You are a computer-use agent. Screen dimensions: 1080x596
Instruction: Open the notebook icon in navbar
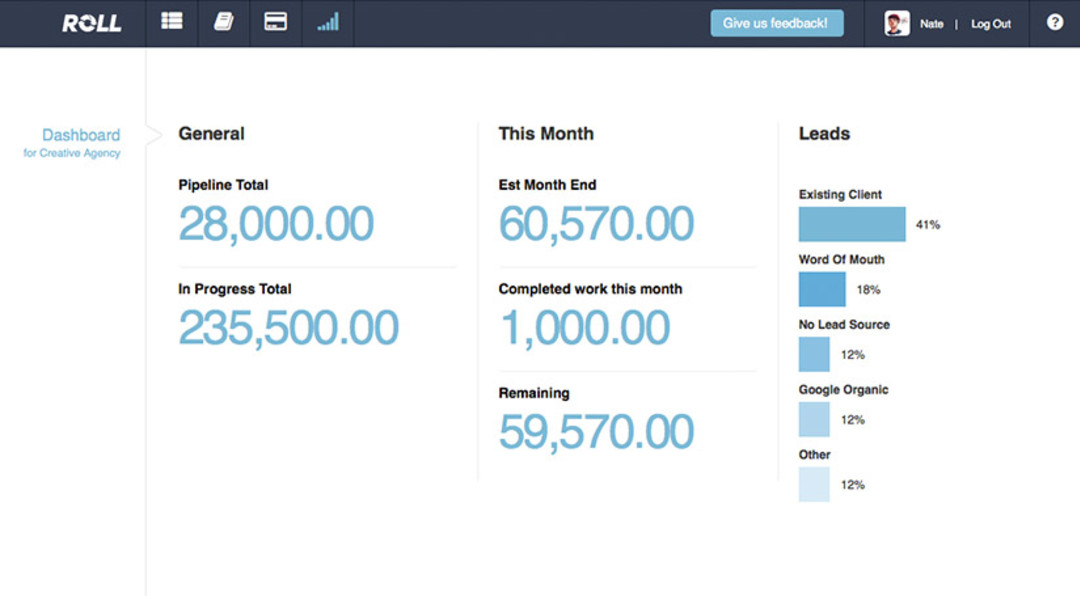pos(223,22)
